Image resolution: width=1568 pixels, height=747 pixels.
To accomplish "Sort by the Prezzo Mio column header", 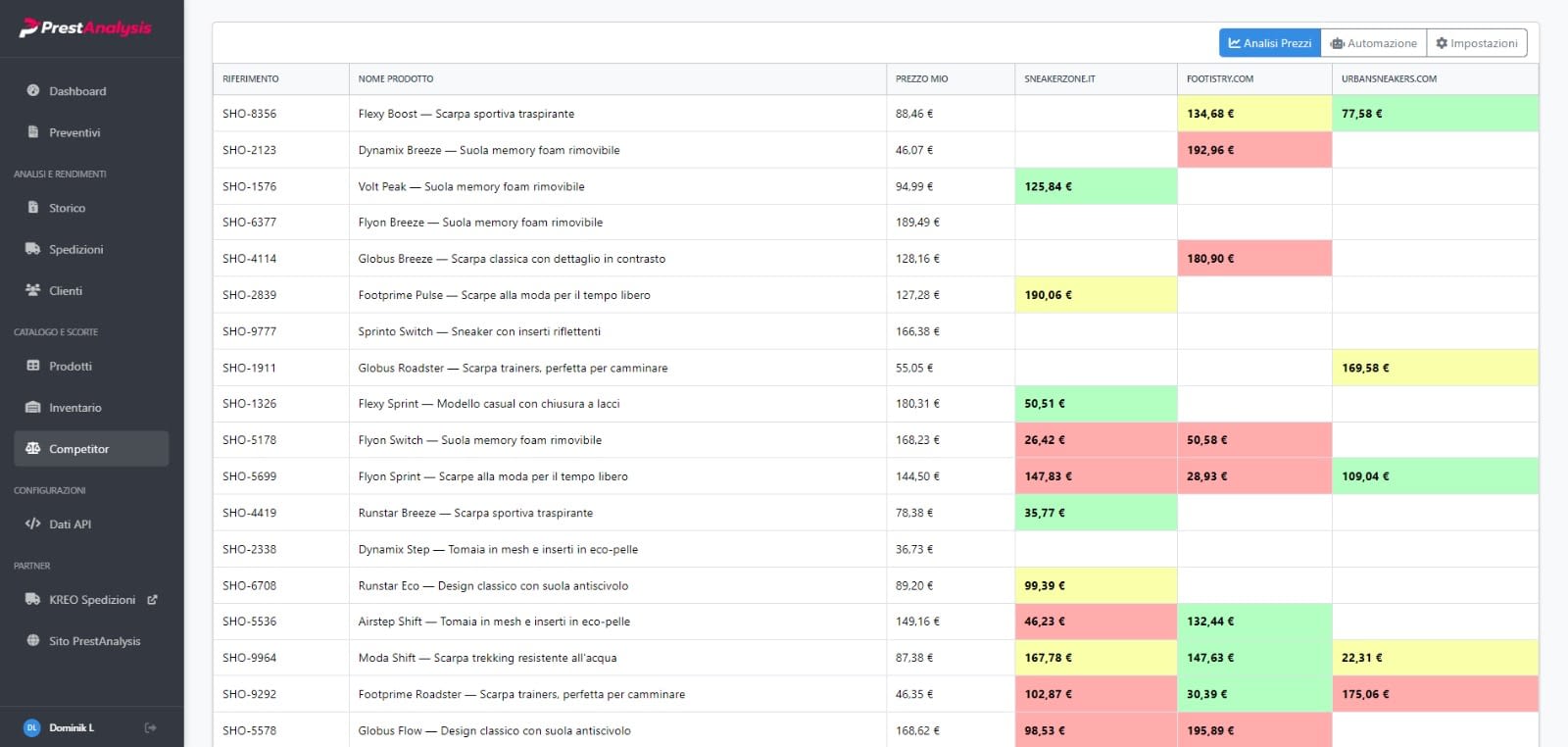I will coord(921,78).
